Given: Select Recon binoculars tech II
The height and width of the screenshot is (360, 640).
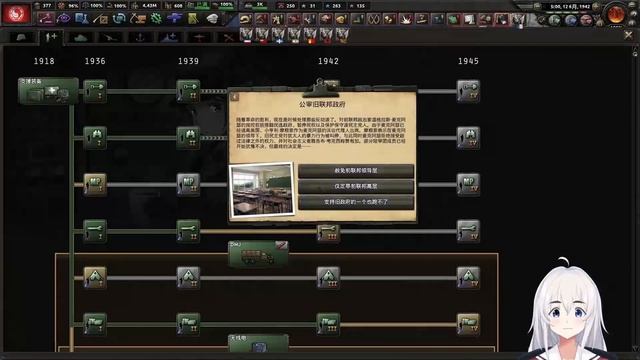Looking at the screenshot, I should pyautogui.click(x=188, y=138).
